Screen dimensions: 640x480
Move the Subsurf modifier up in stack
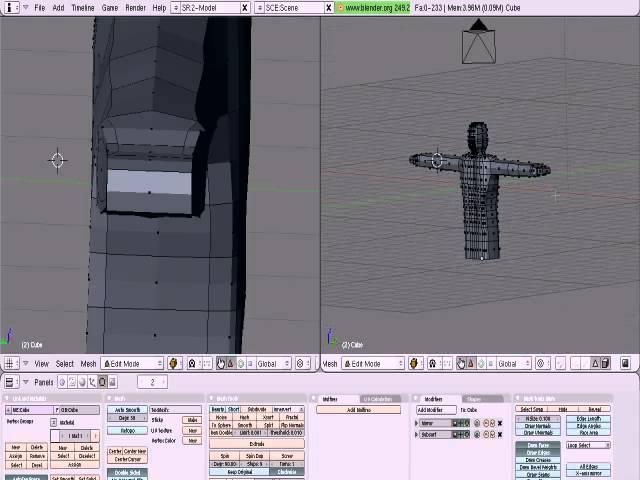tap(486, 435)
